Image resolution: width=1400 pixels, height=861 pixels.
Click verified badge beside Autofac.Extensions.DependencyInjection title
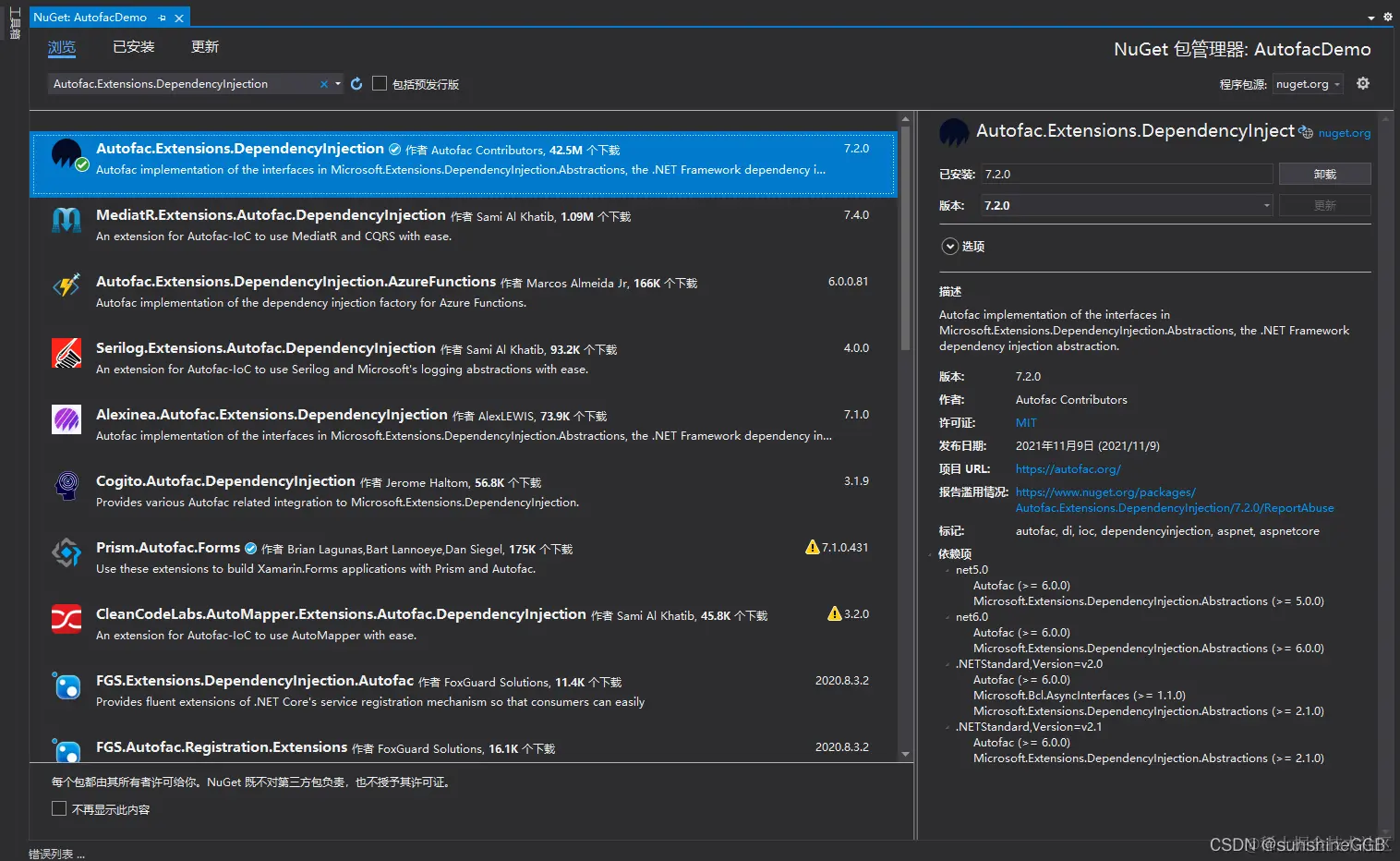point(395,150)
